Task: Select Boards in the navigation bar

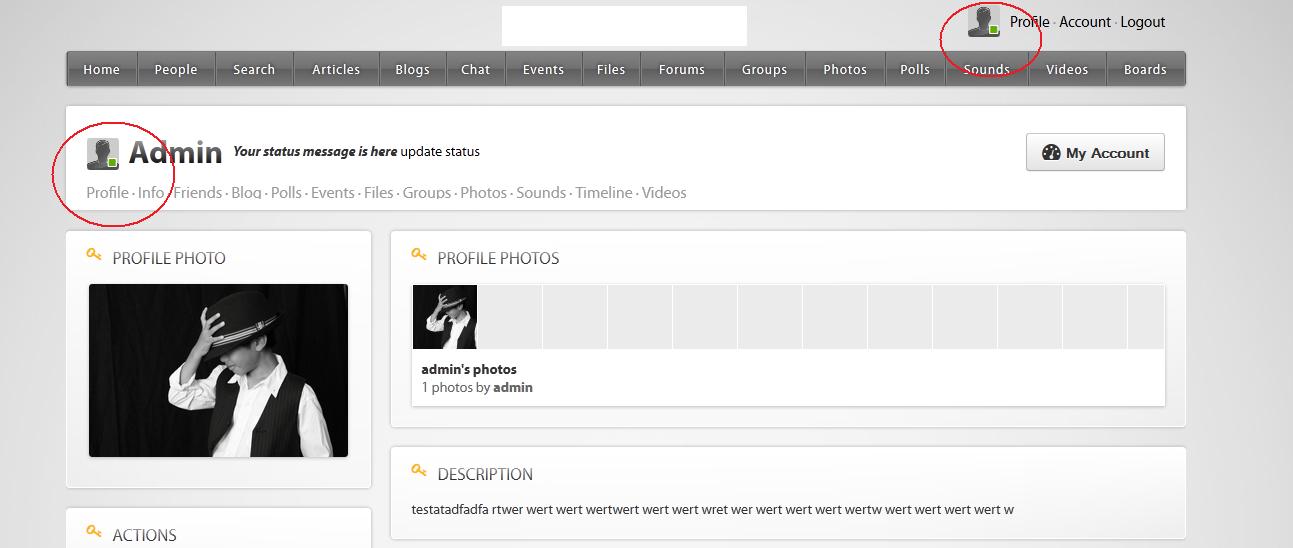Action: click(x=1145, y=70)
